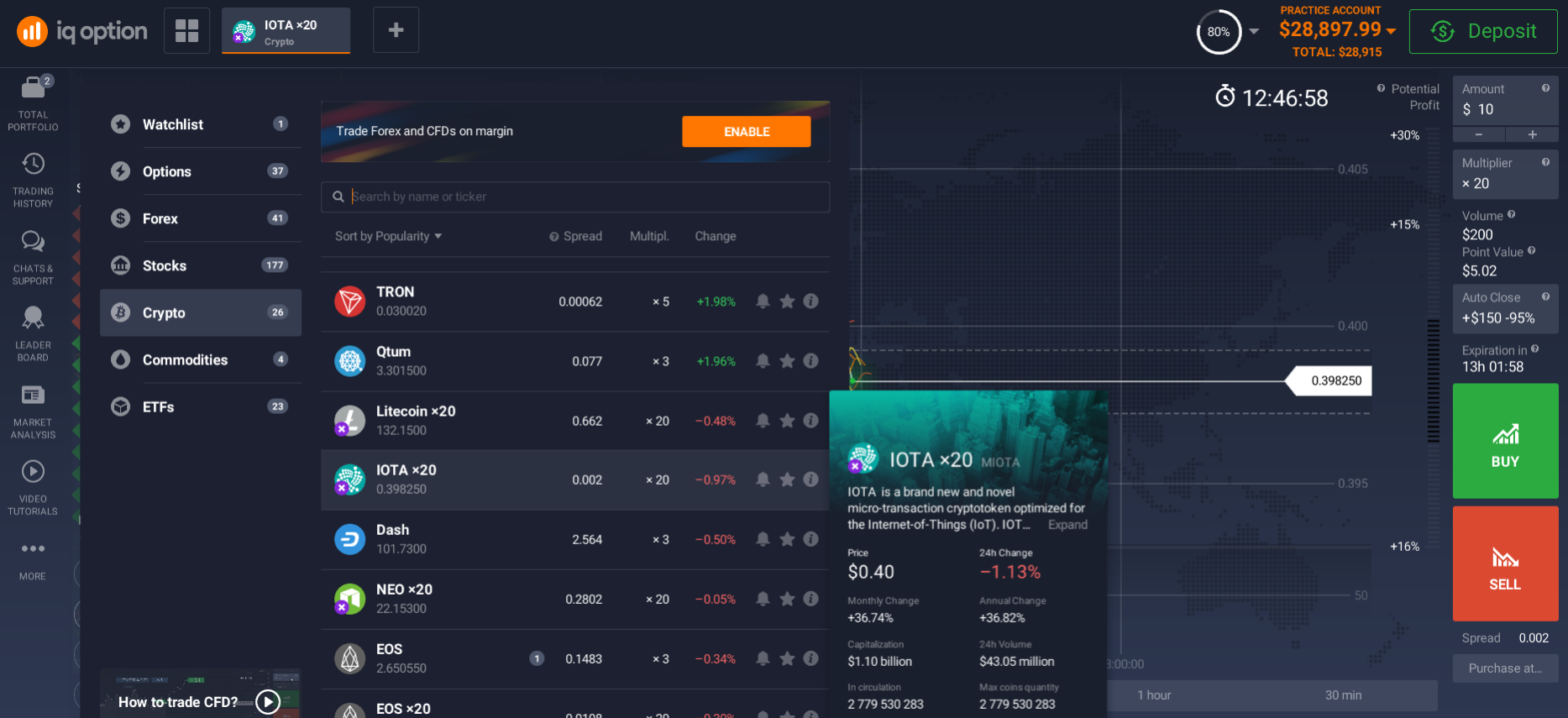Click the green BUY button
The width and height of the screenshot is (1568, 718).
point(1505,441)
